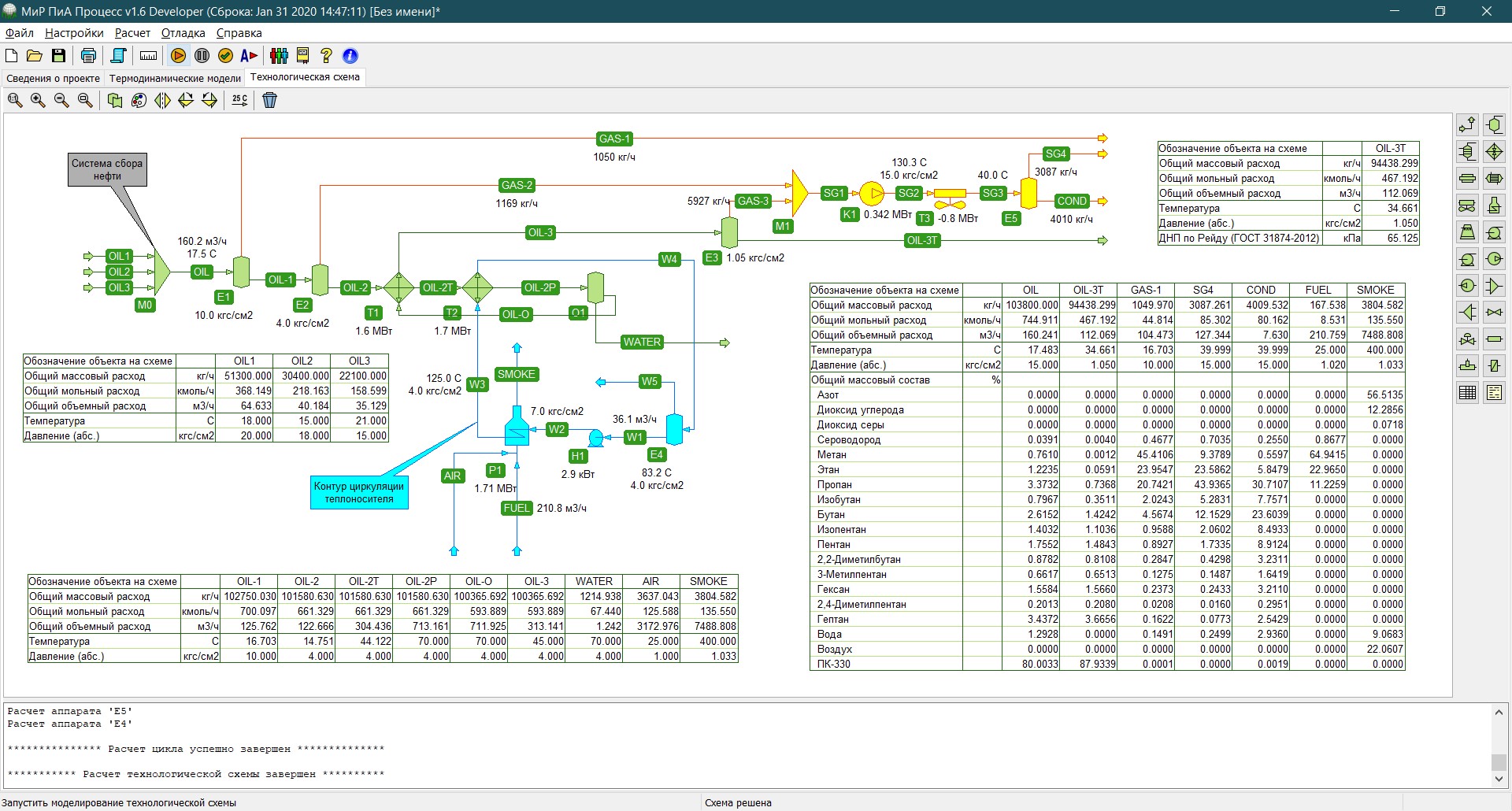Click the trash bin delete icon
The width and height of the screenshot is (1512, 811).
[x=269, y=100]
